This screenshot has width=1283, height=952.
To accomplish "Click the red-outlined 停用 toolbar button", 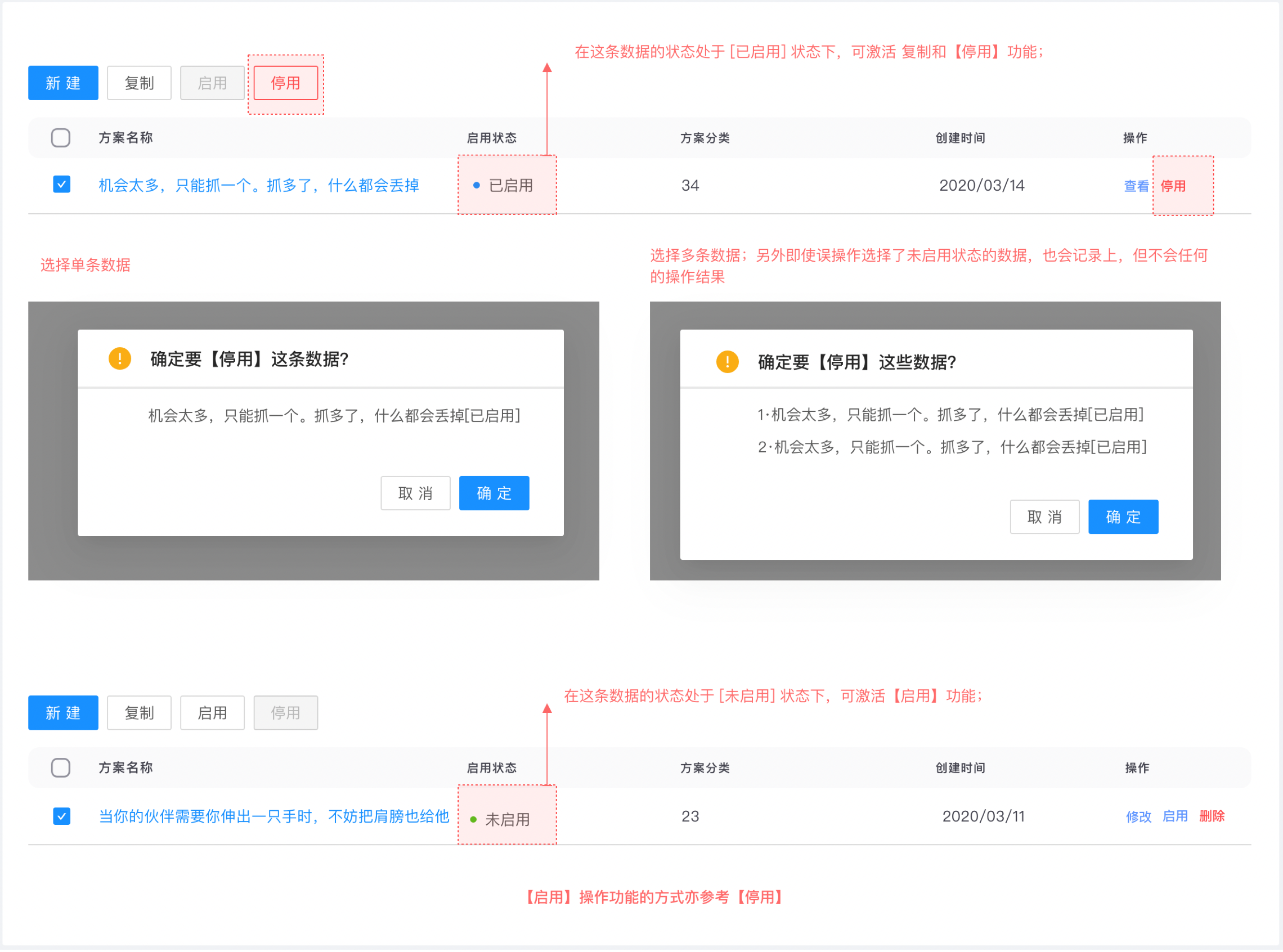I will (286, 83).
